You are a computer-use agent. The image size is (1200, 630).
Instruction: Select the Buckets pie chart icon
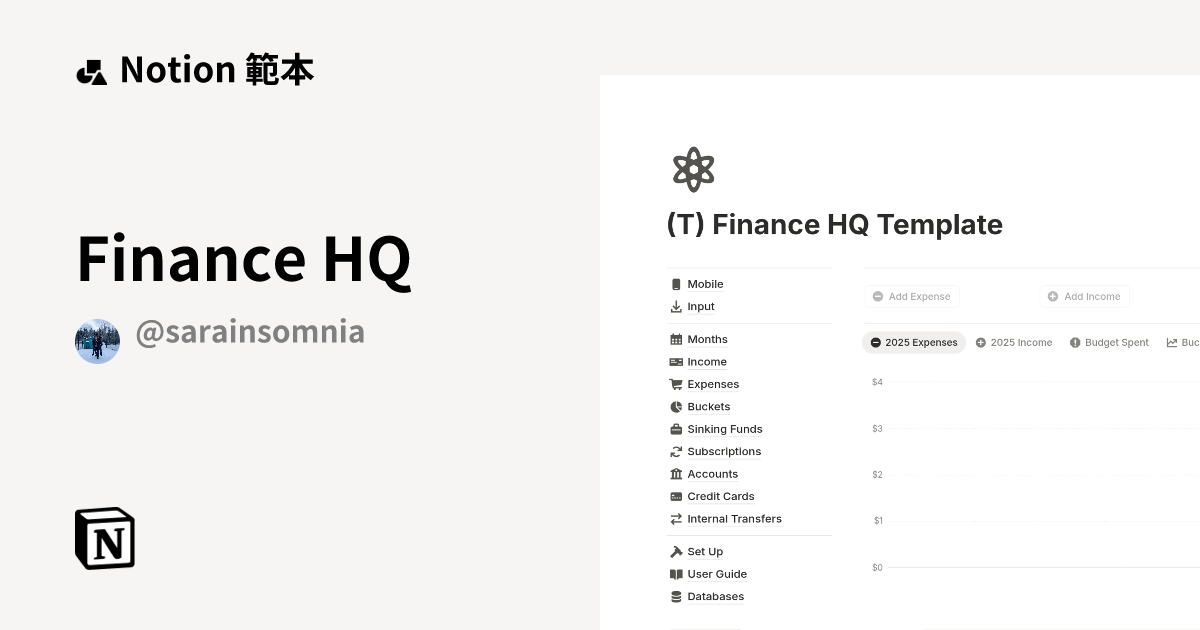pos(676,406)
